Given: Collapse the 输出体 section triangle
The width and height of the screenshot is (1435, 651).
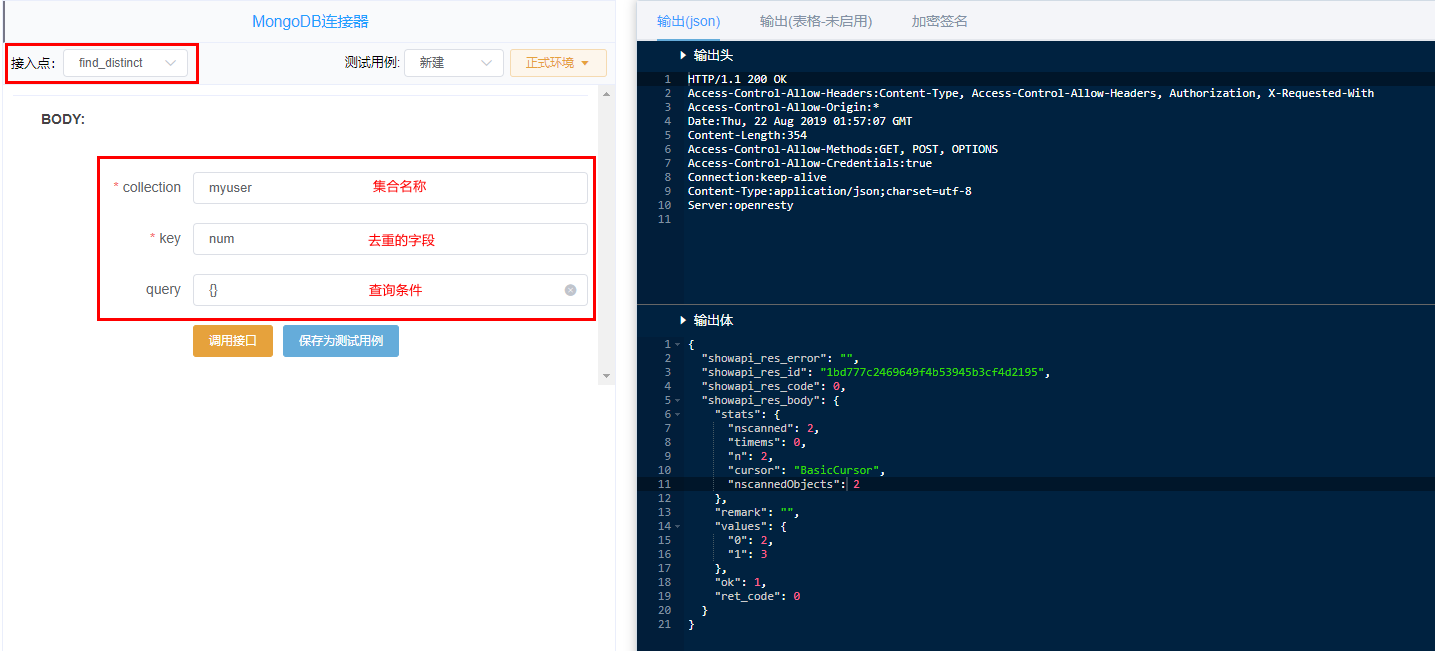Looking at the screenshot, I should click(x=683, y=321).
